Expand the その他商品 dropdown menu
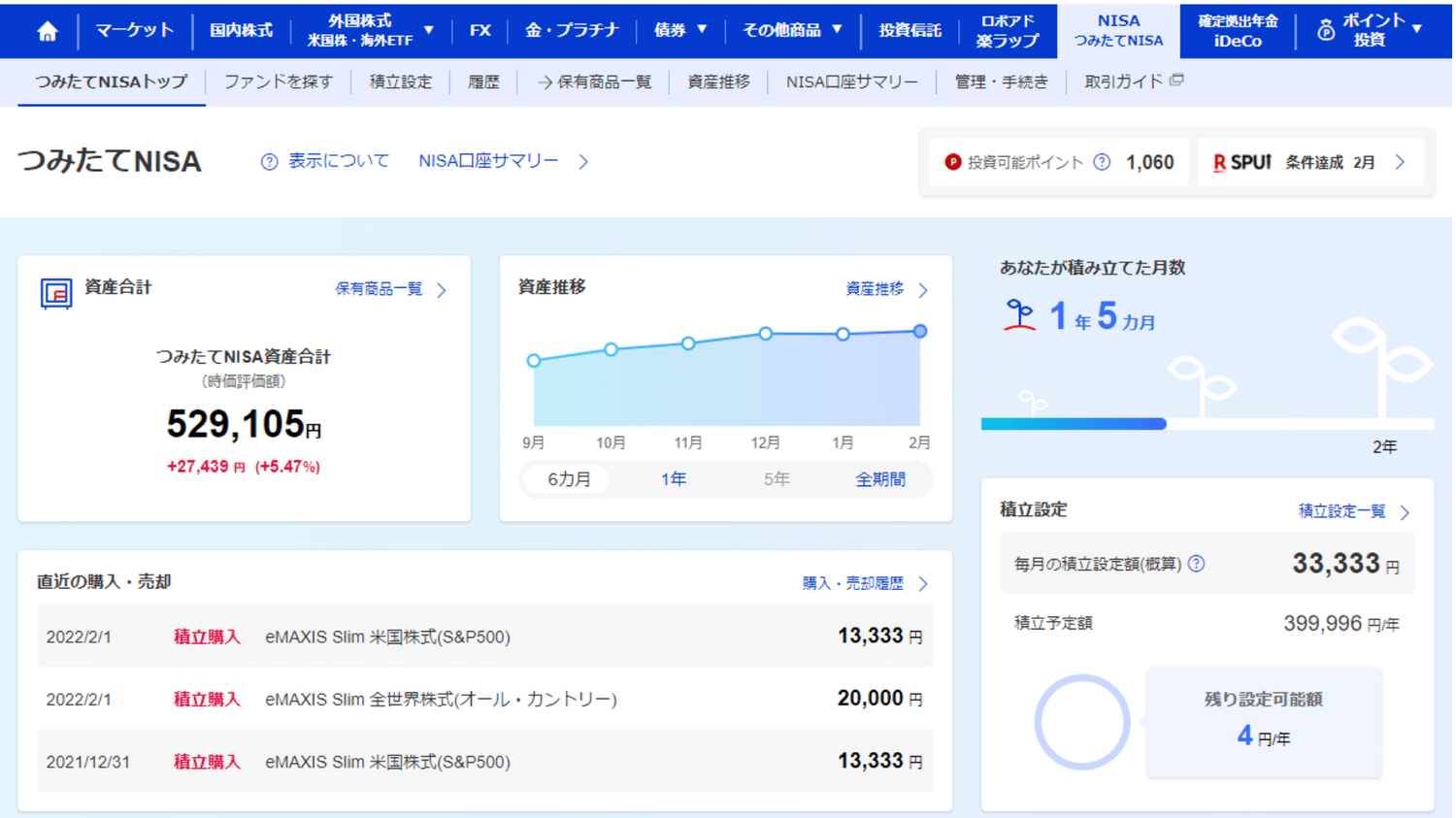 [x=837, y=30]
